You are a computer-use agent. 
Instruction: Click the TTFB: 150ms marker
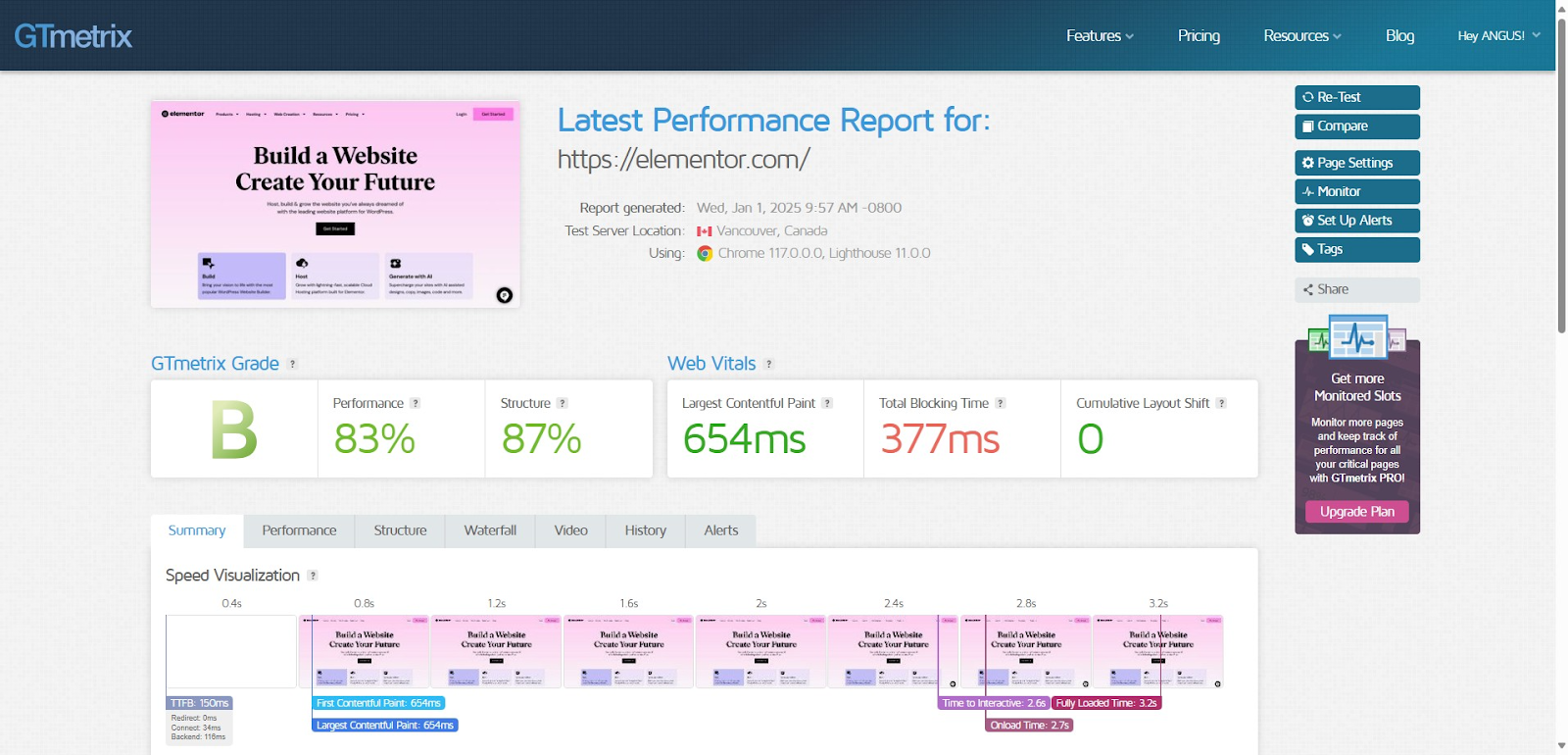(199, 703)
